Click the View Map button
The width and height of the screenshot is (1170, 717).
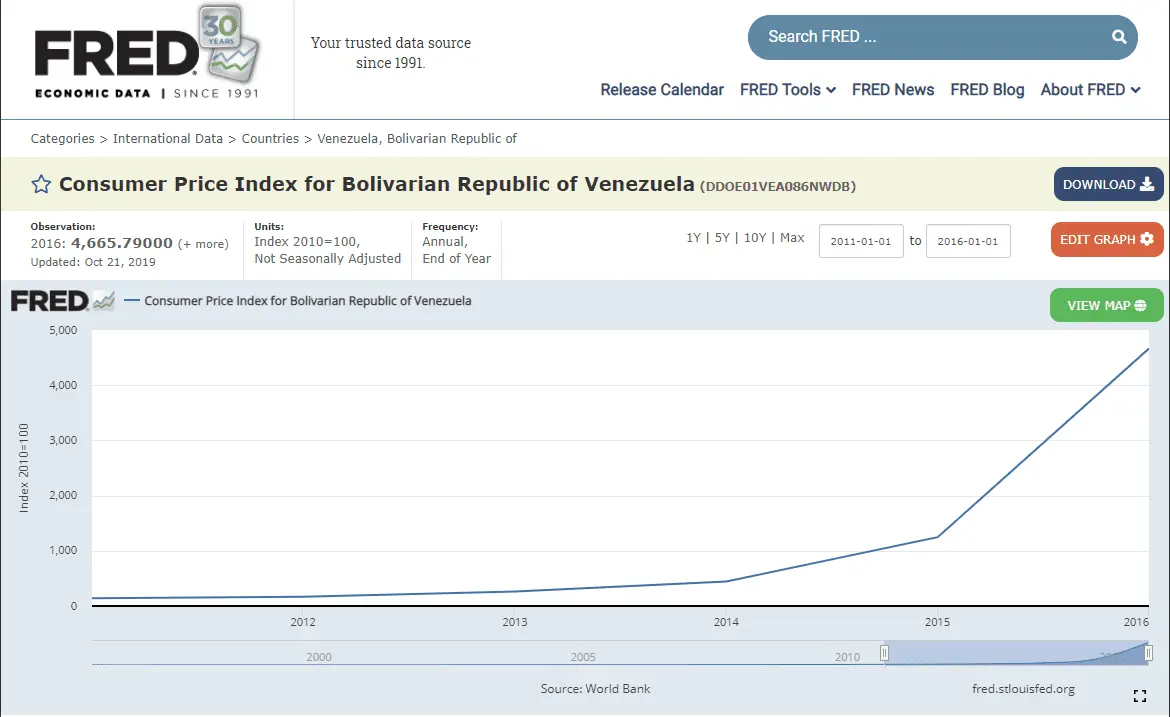(1106, 305)
